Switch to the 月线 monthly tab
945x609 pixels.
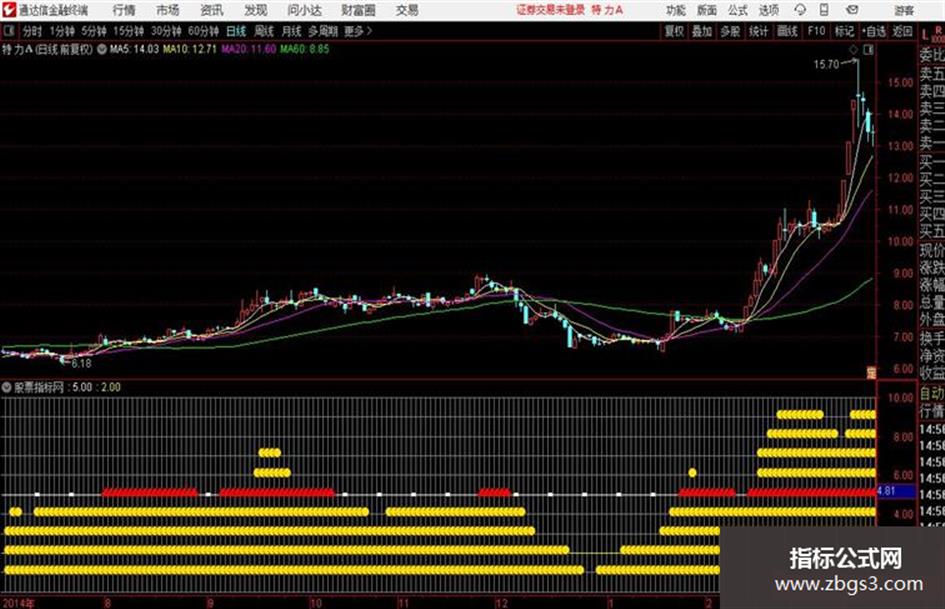(291, 31)
